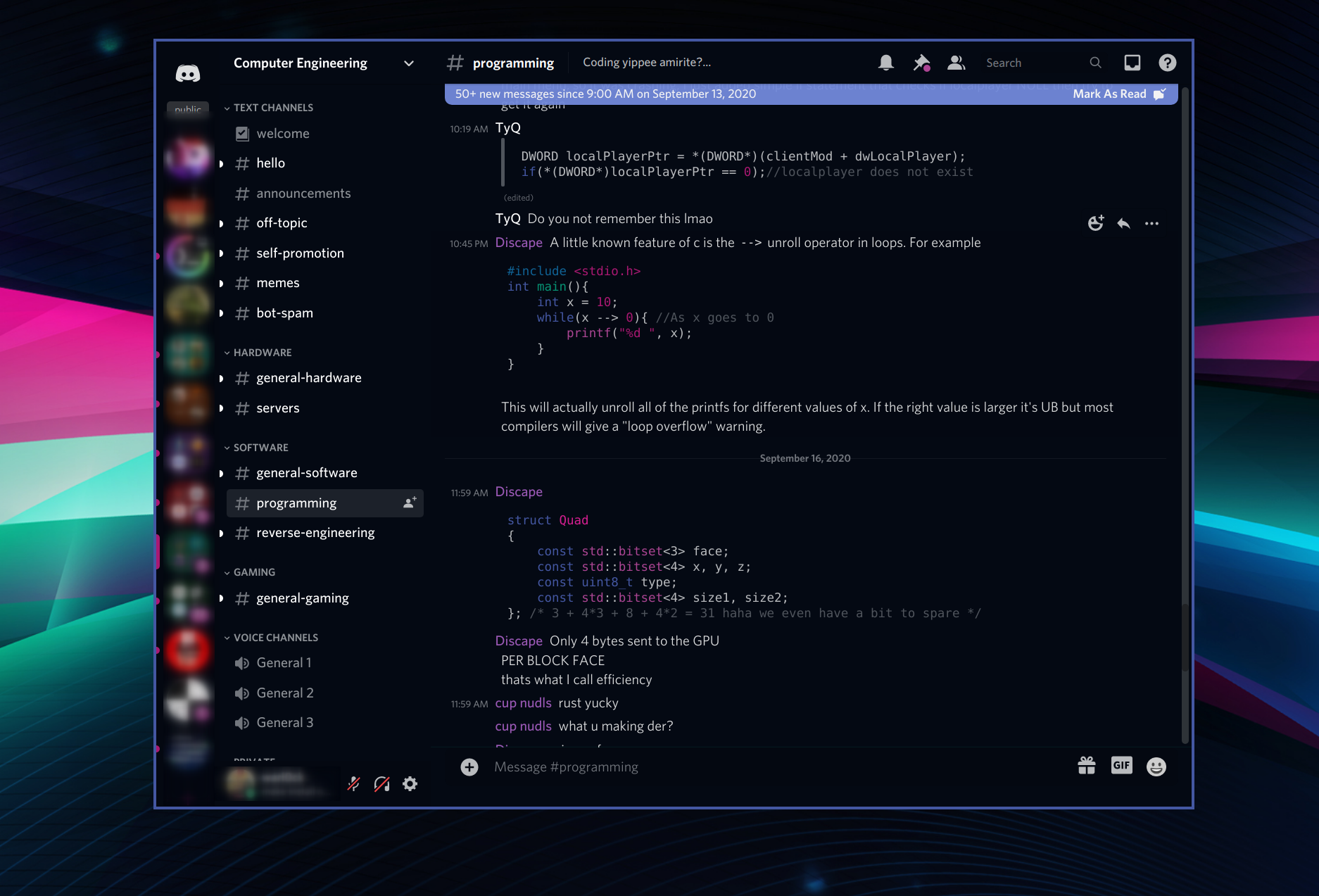Add reaction to TyQ's message
Image resolution: width=1319 pixels, height=896 pixels.
pyautogui.click(x=1096, y=223)
